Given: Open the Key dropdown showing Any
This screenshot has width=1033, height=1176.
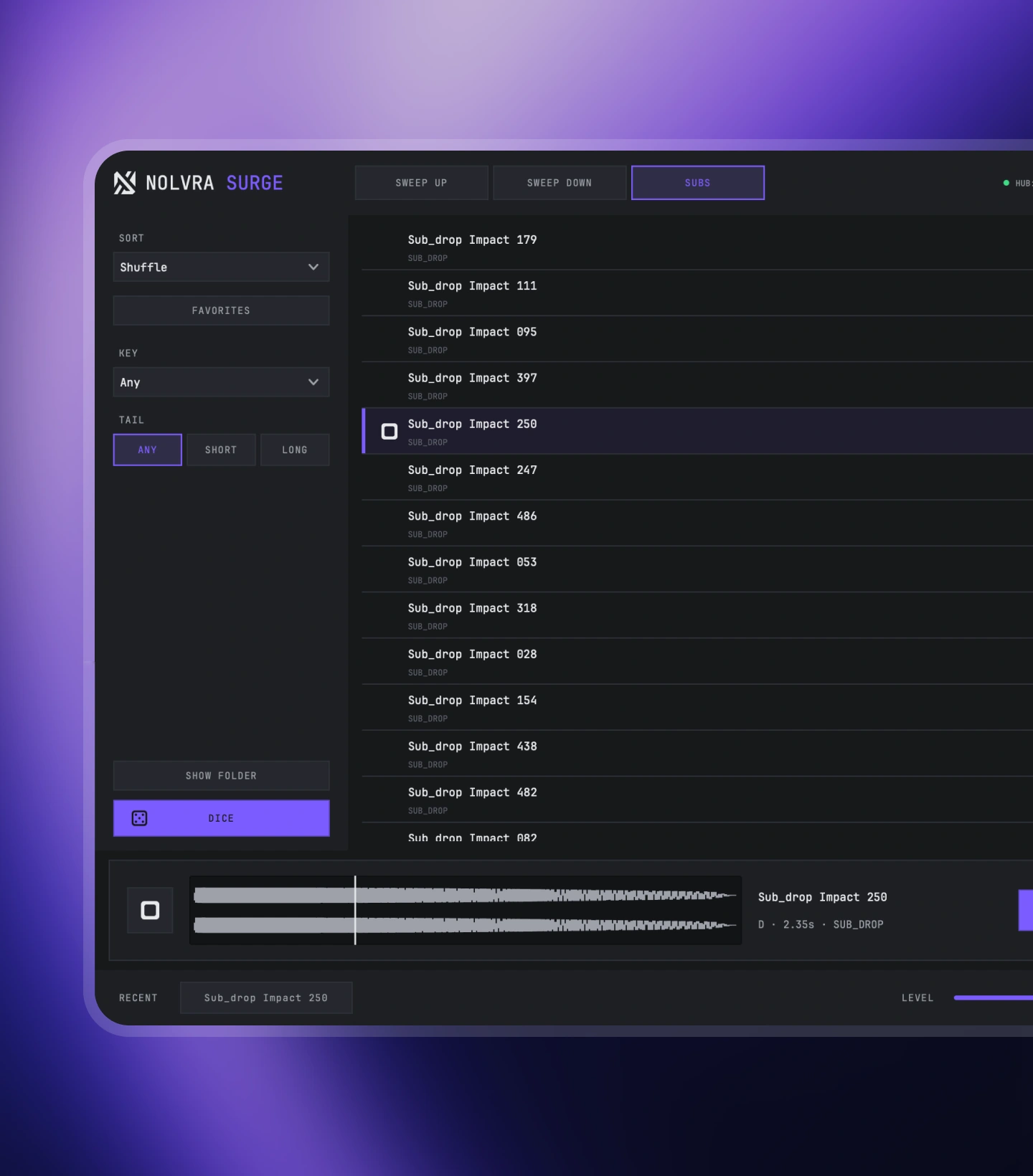Looking at the screenshot, I should click(221, 382).
